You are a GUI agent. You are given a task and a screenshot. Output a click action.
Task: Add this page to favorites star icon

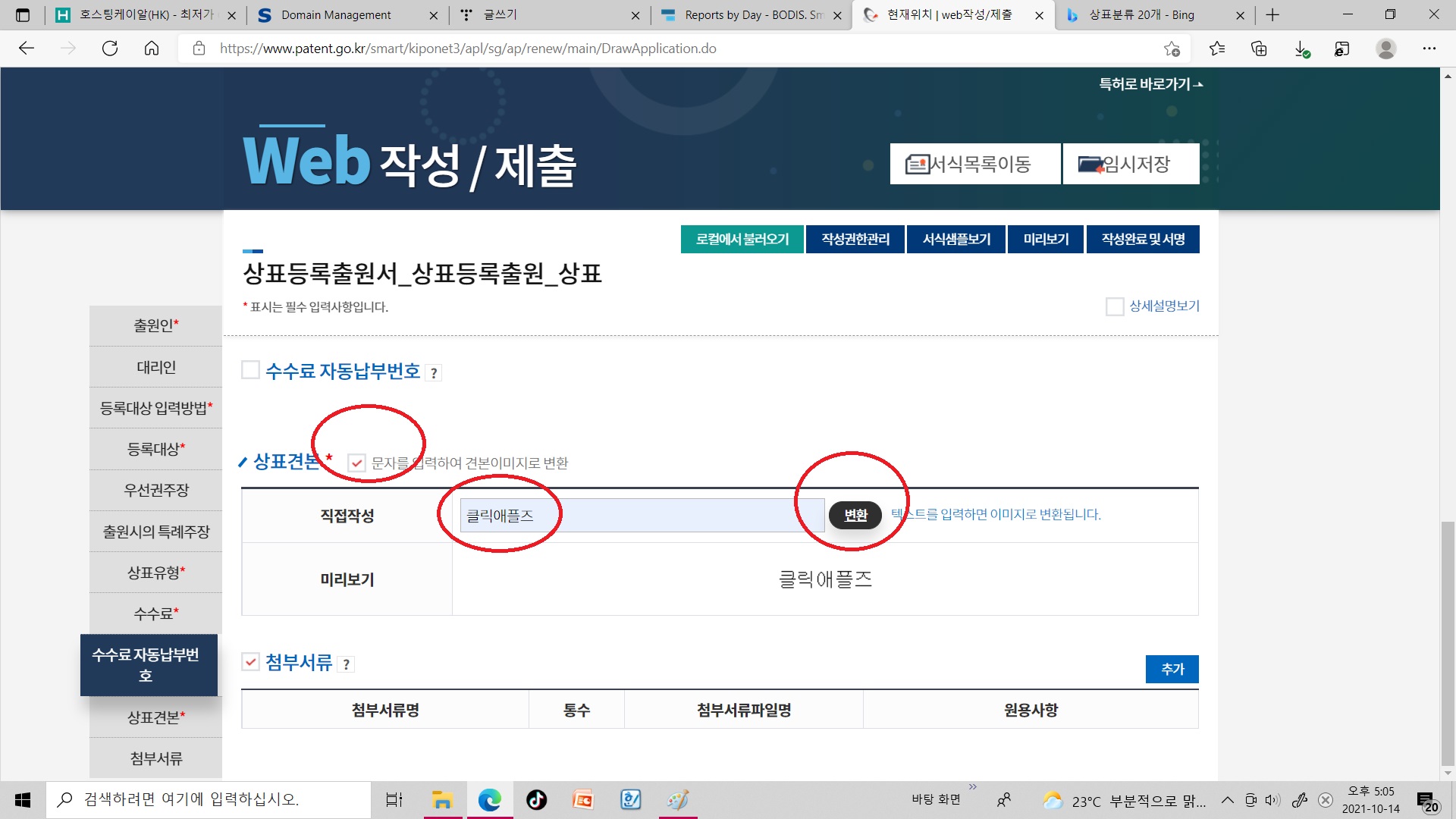[1172, 49]
